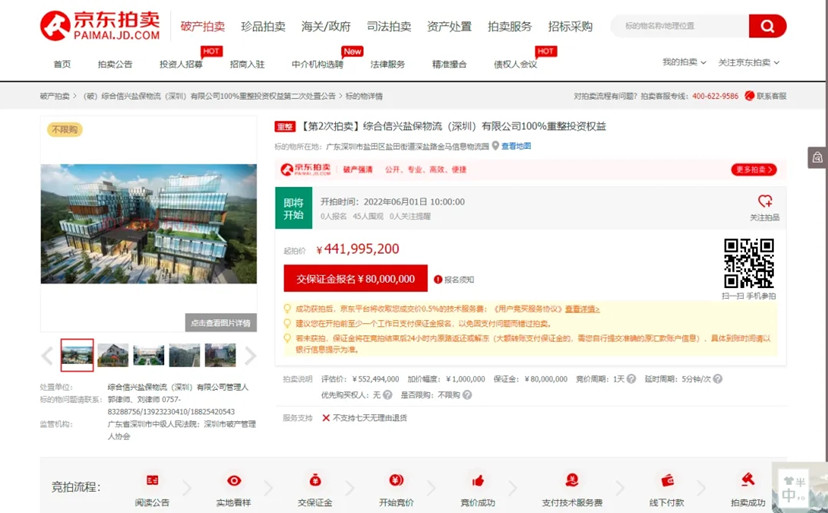
Task: Click the JD Paimai logo
Action: coord(100,25)
